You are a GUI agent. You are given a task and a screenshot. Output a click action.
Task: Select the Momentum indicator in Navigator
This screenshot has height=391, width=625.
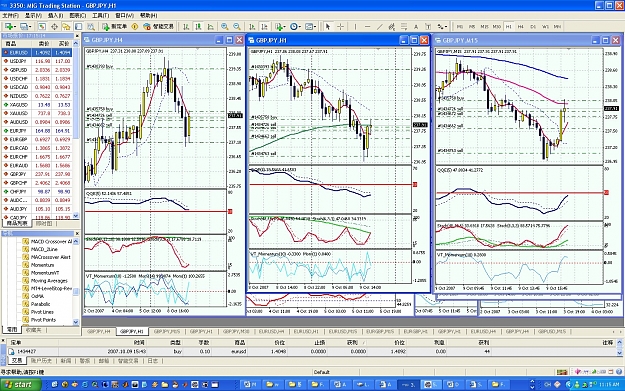pyautogui.click(x=42, y=265)
